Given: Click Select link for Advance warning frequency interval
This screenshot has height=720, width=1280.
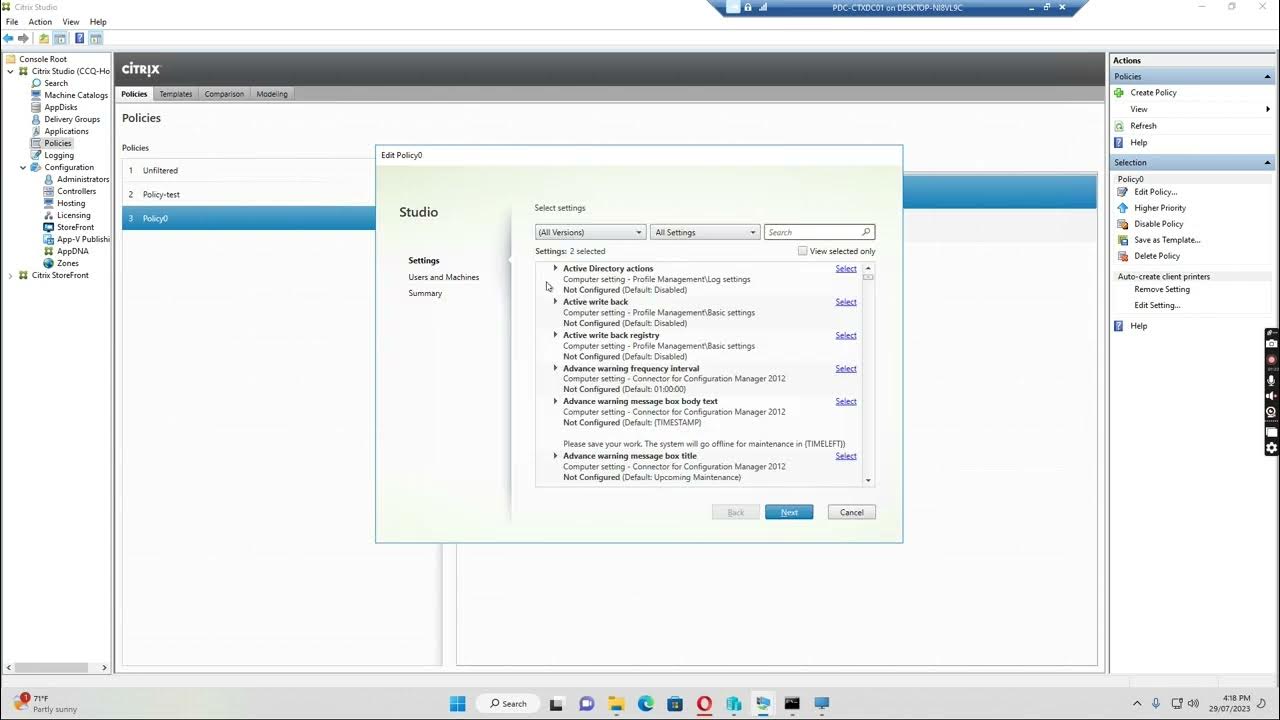Looking at the screenshot, I should 846,368.
